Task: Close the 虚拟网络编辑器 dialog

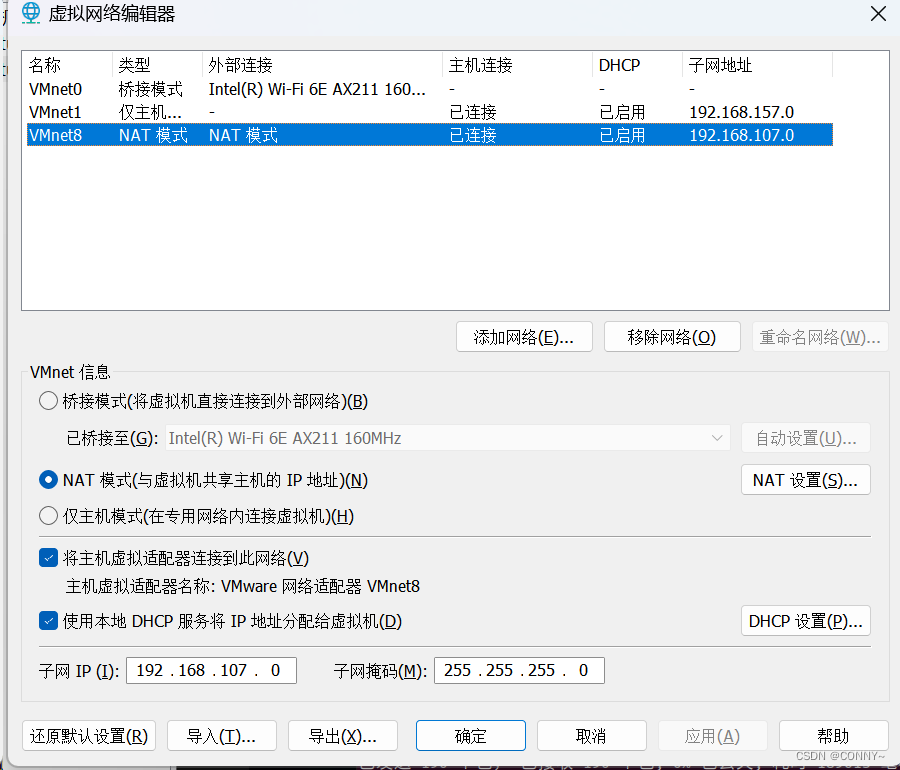Action: tap(878, 14)
